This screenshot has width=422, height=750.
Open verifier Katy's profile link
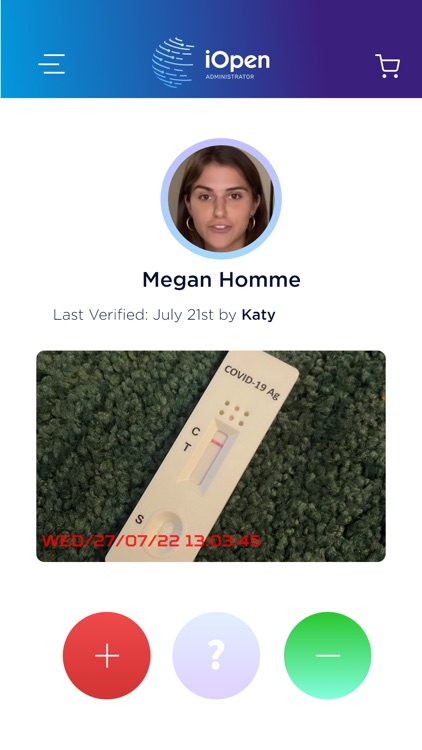258,315
